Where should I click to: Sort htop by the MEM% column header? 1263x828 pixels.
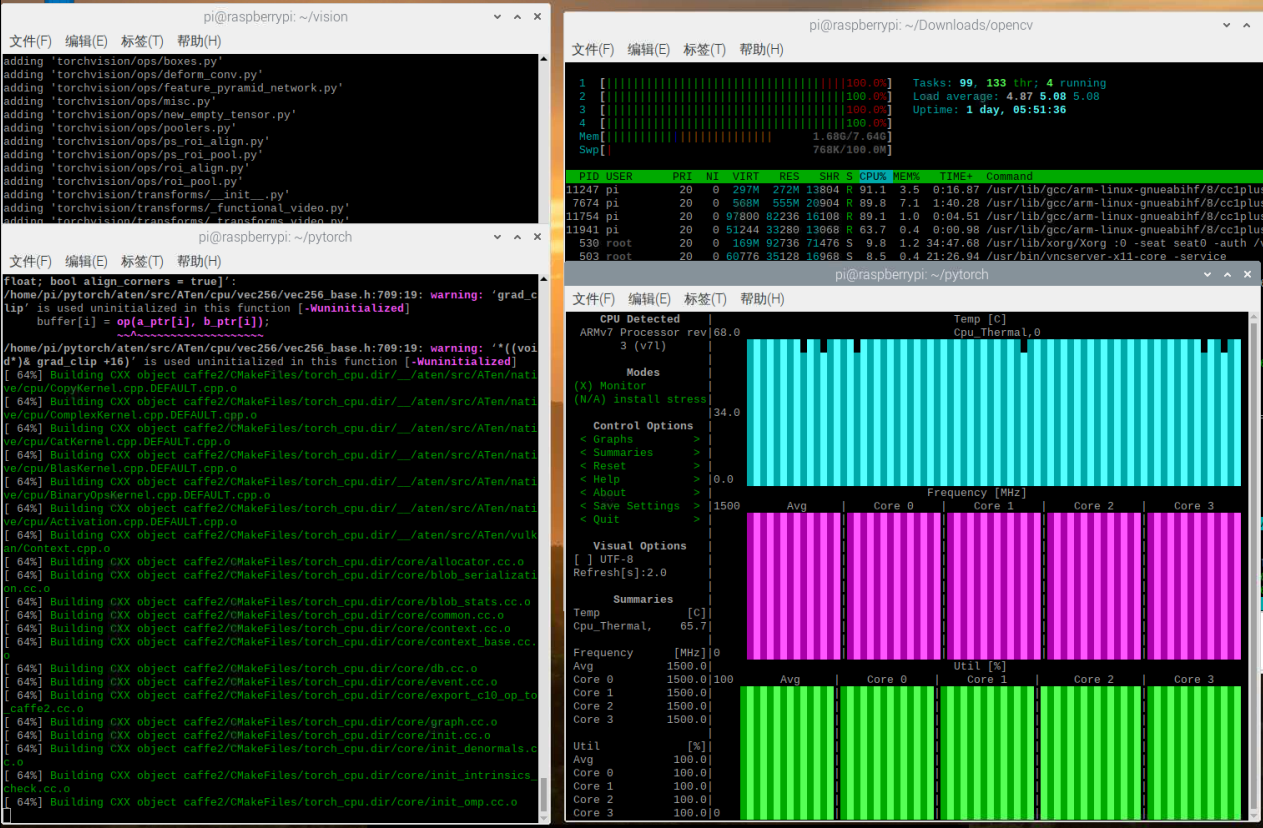click(906, 176)
